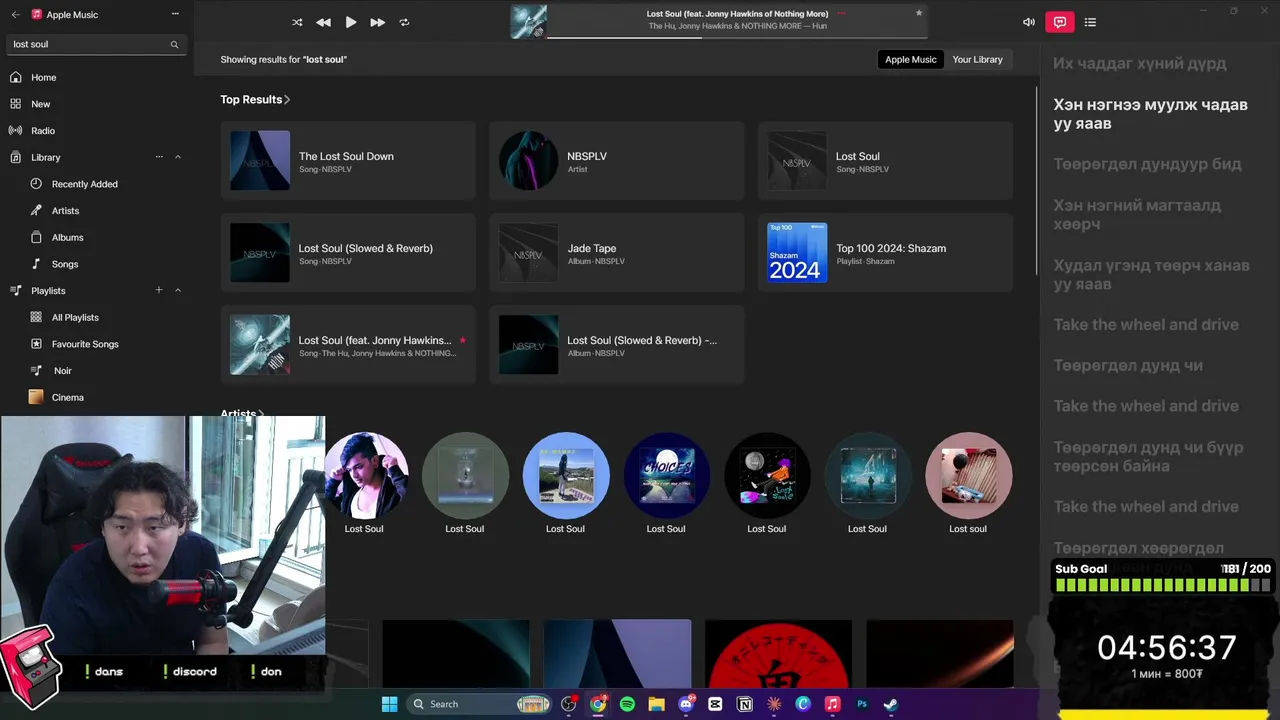Toggle shuffle playback

297,22
